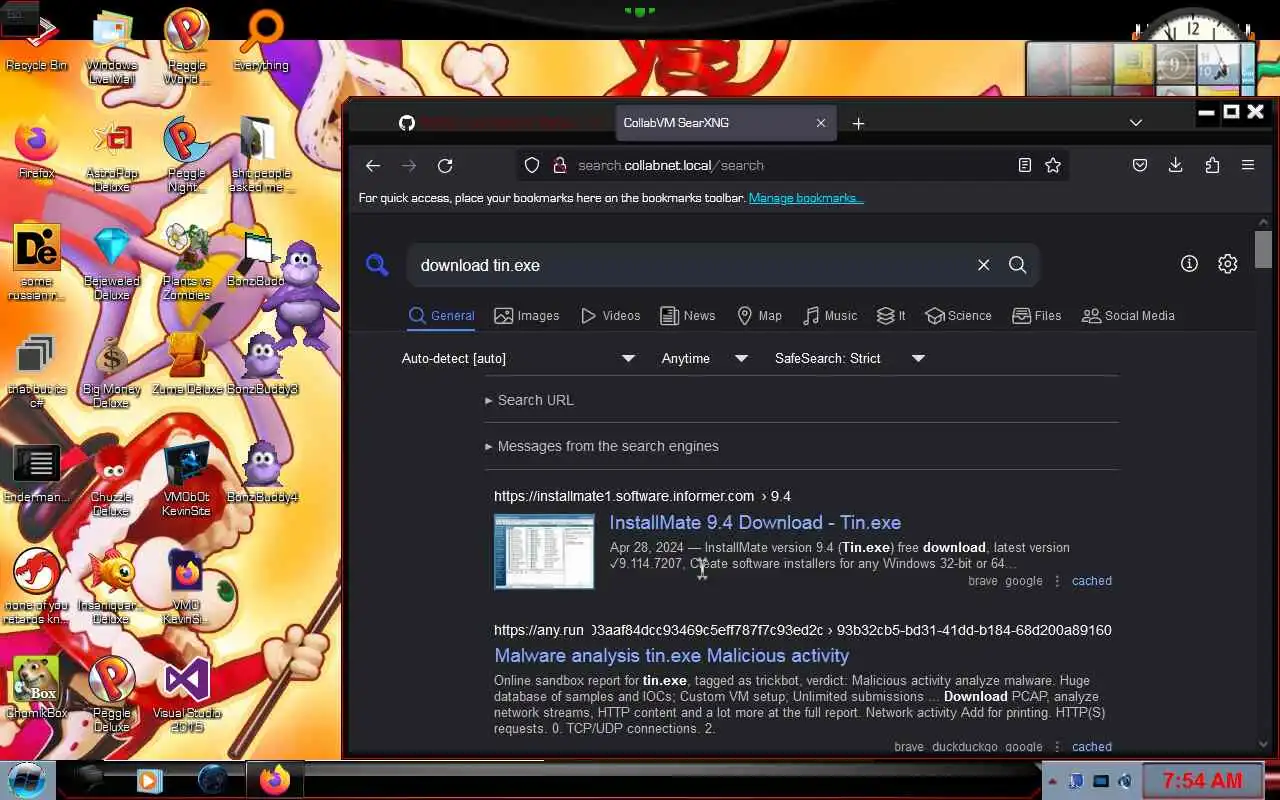Open a new tab with plus button

(x=858, y=123)
